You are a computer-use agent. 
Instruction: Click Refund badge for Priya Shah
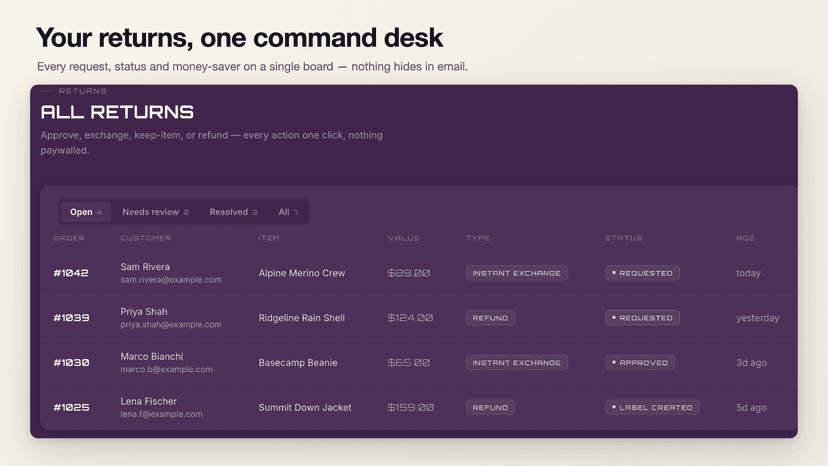[490, 318]
